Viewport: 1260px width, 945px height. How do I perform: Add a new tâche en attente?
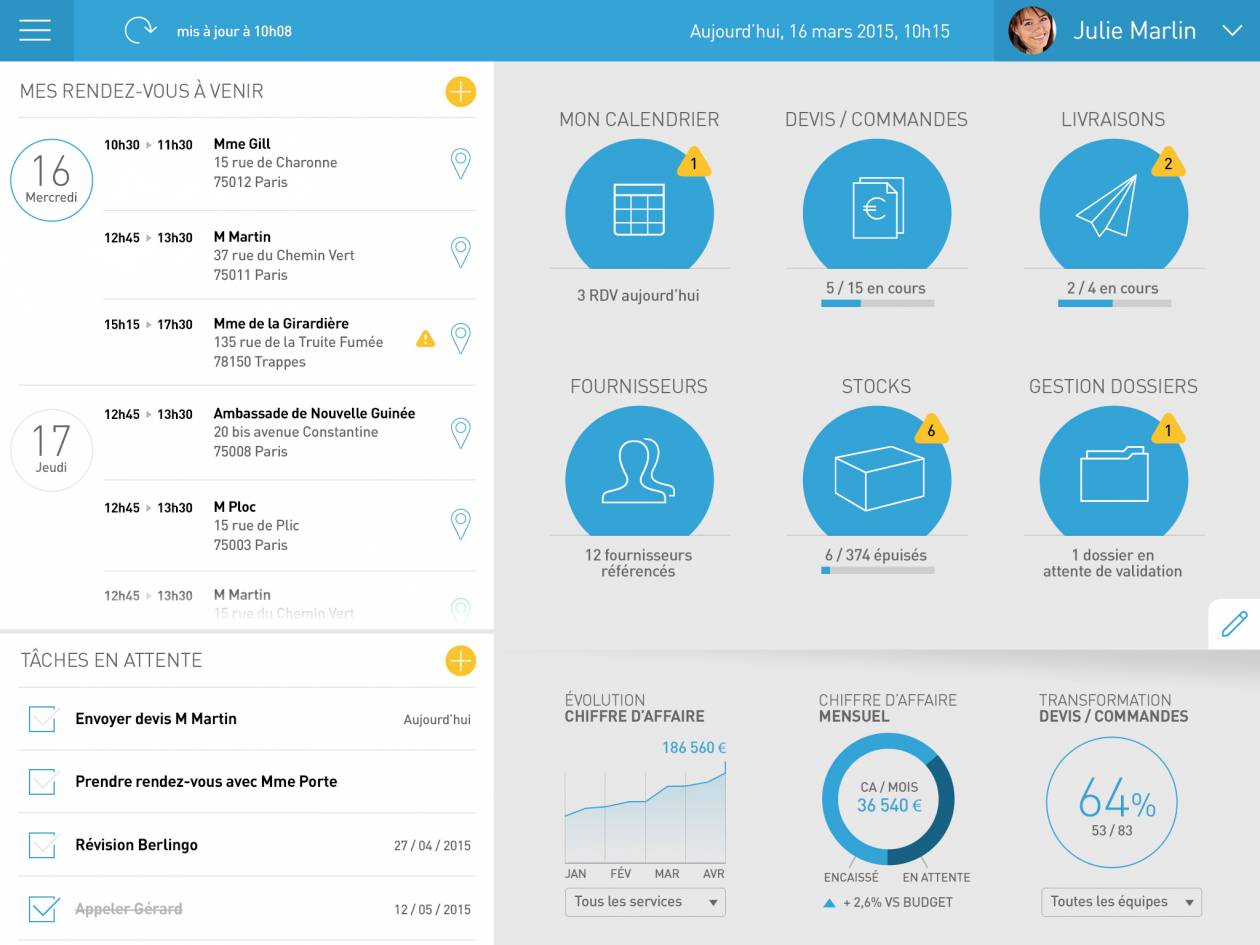460,661
